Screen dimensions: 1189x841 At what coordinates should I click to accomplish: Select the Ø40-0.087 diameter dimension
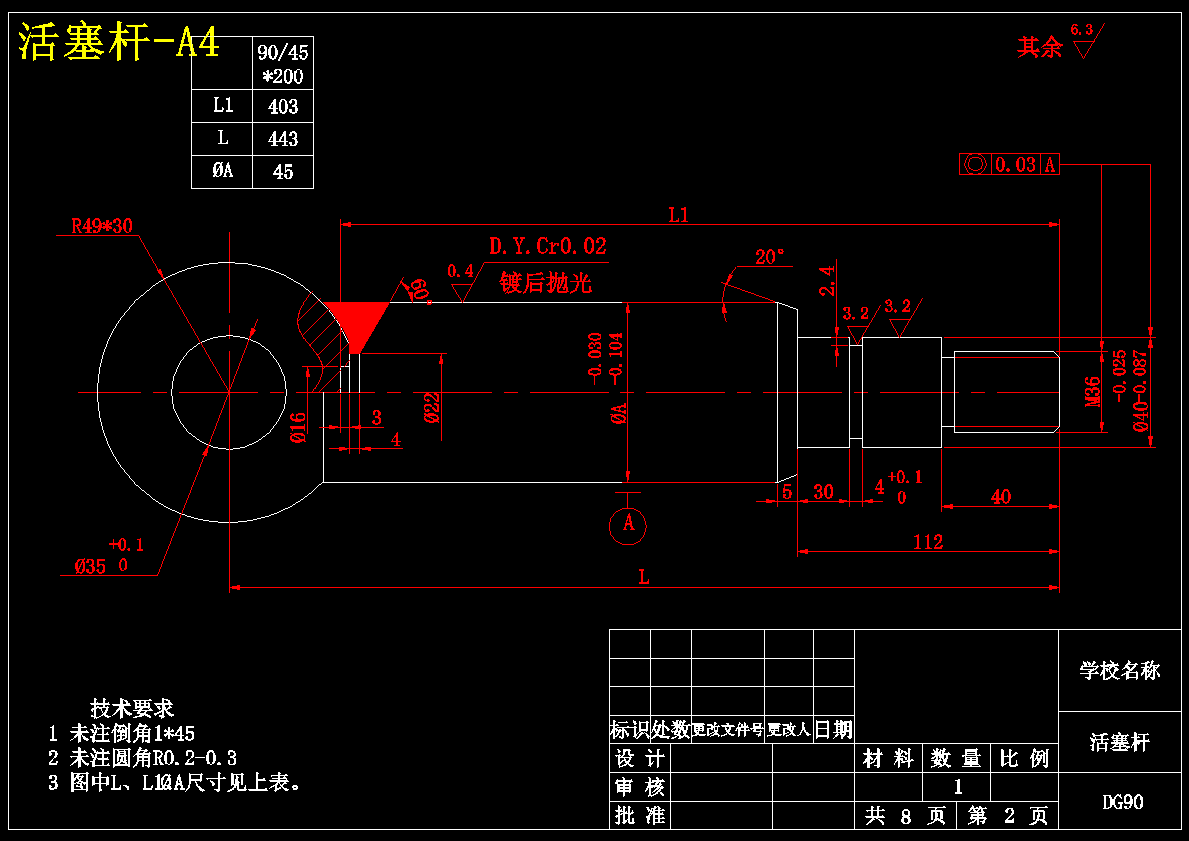point(1140,392)
